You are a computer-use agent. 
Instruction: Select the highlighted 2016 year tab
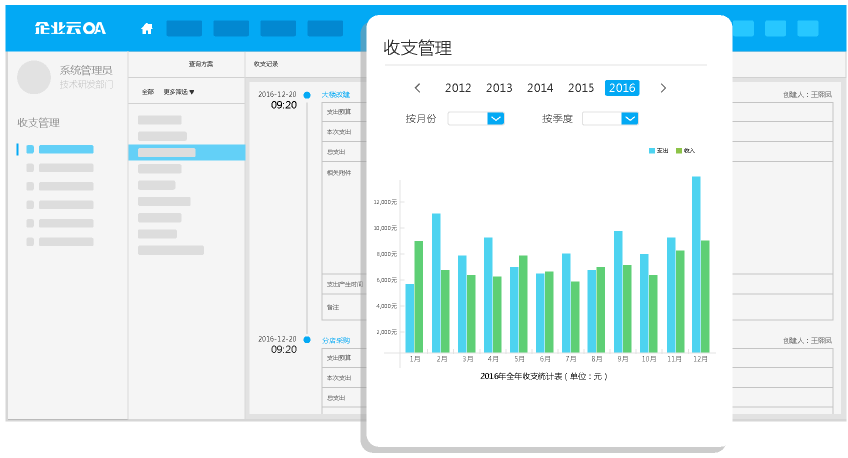click(x=622, y=88)
